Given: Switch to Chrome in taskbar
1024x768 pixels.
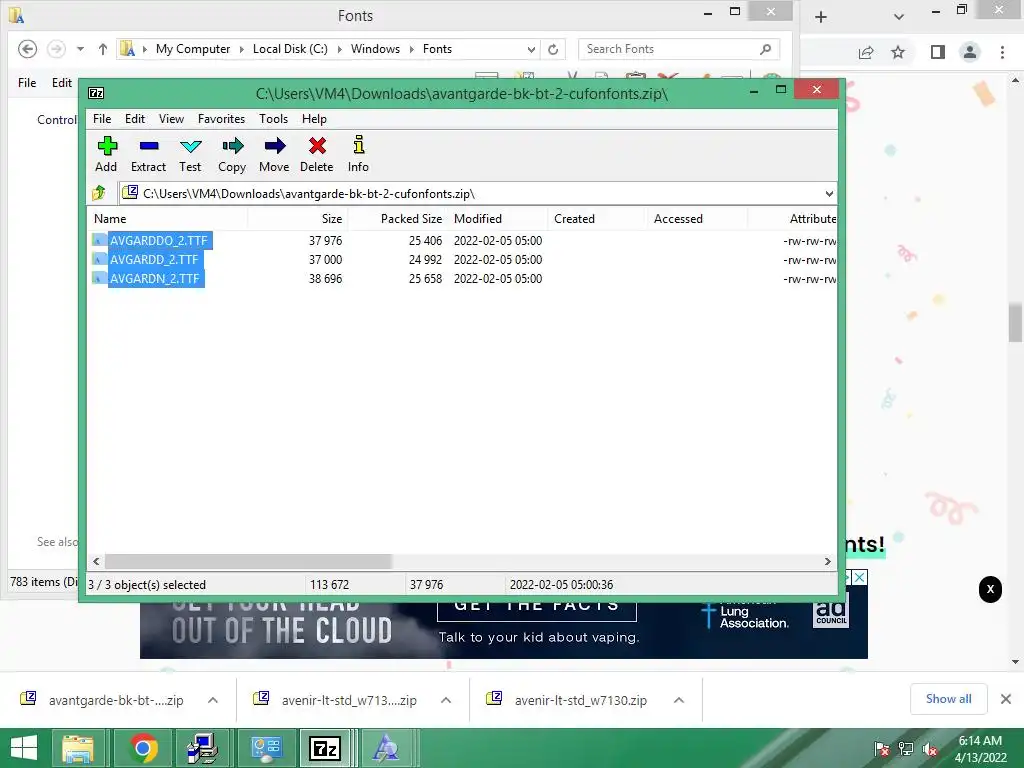Looking at the screenshot, I should click(x=142, y=748).
